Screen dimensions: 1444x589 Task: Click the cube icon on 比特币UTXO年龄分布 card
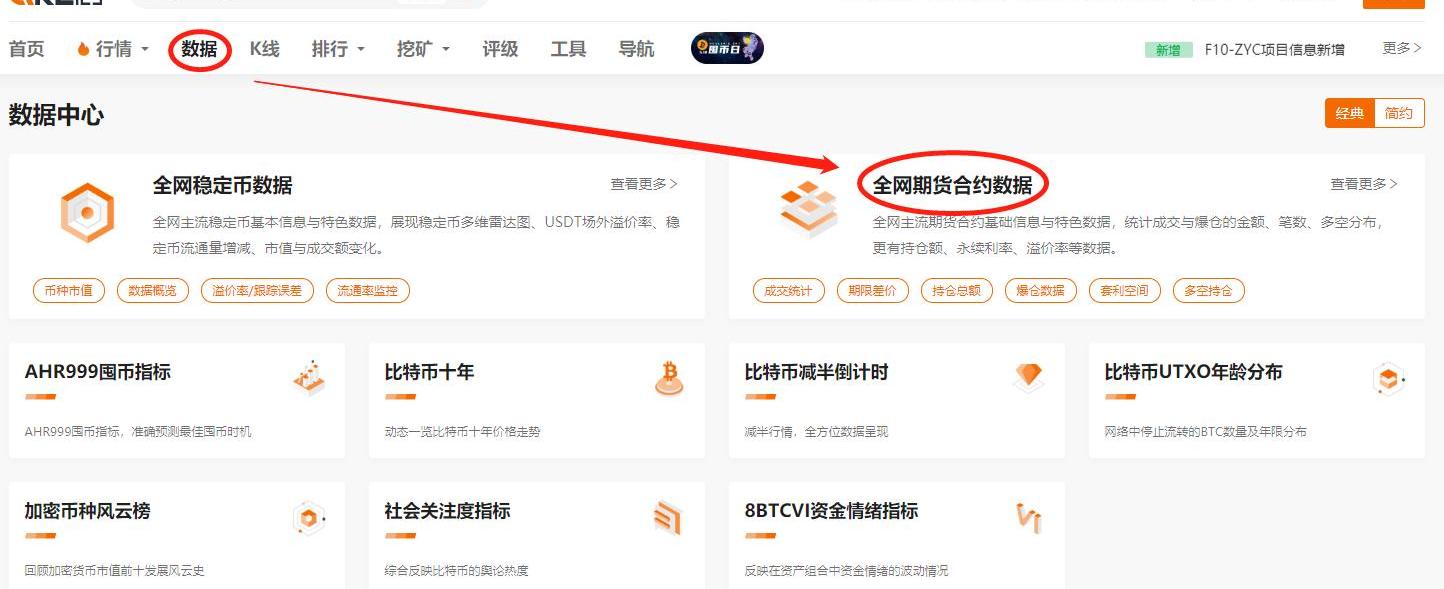coord(1388,378)
